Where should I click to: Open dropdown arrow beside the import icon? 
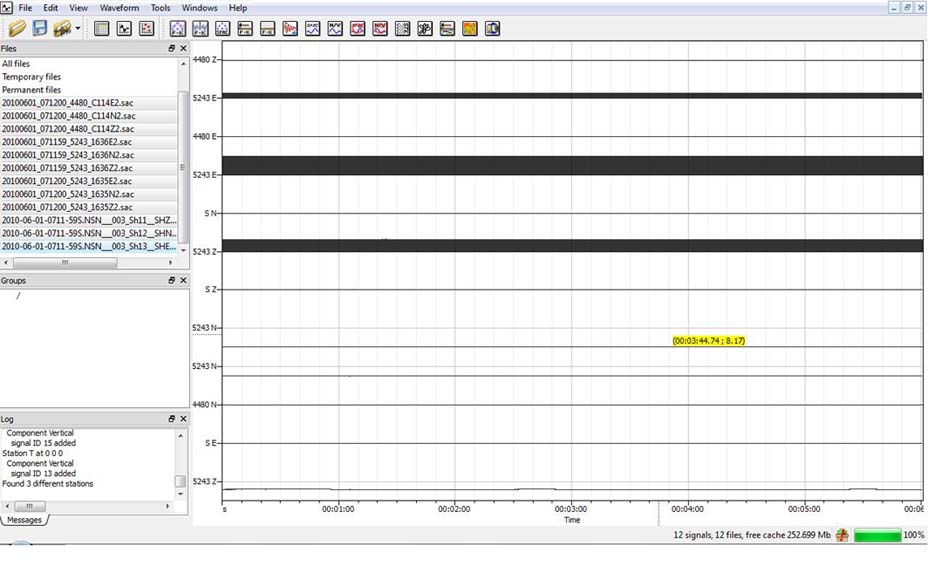coord(78,29)
